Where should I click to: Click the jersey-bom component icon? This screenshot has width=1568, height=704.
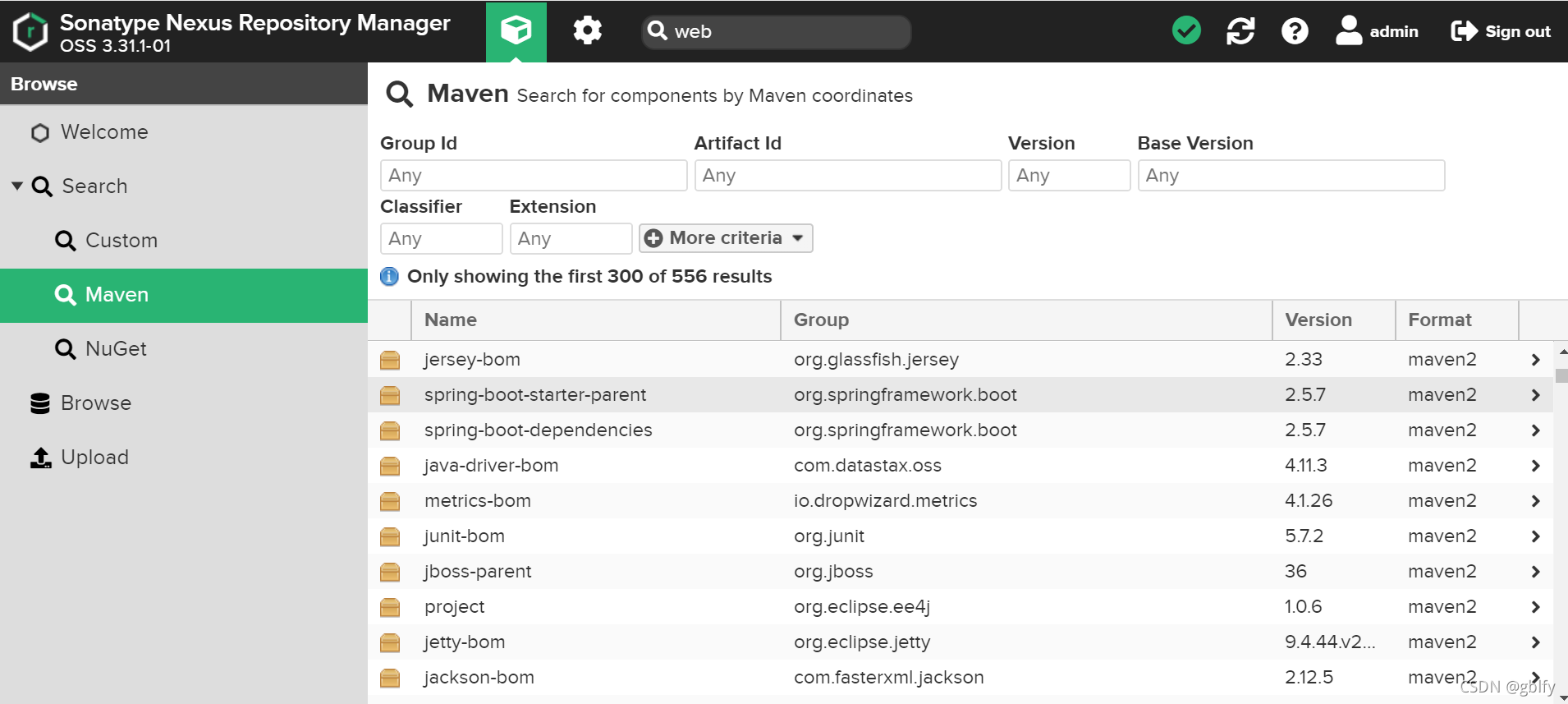point(390,360)
